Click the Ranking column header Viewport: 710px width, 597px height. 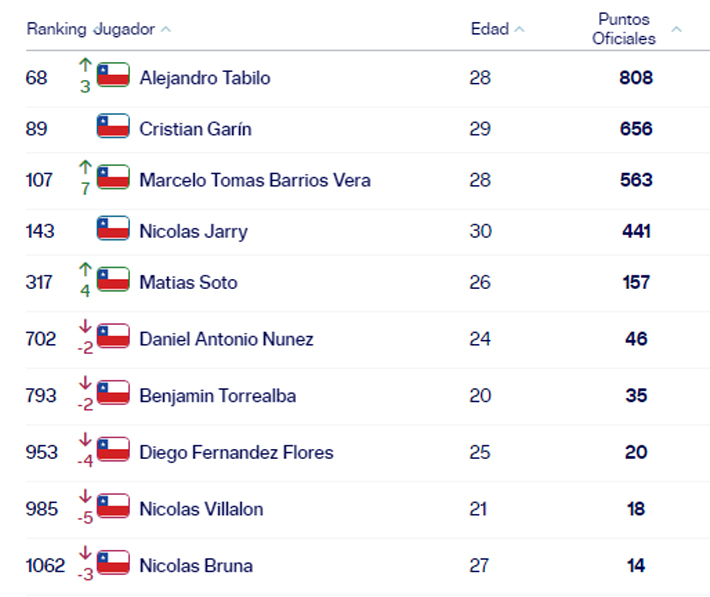pyautogui.click(x=56, y=29)
